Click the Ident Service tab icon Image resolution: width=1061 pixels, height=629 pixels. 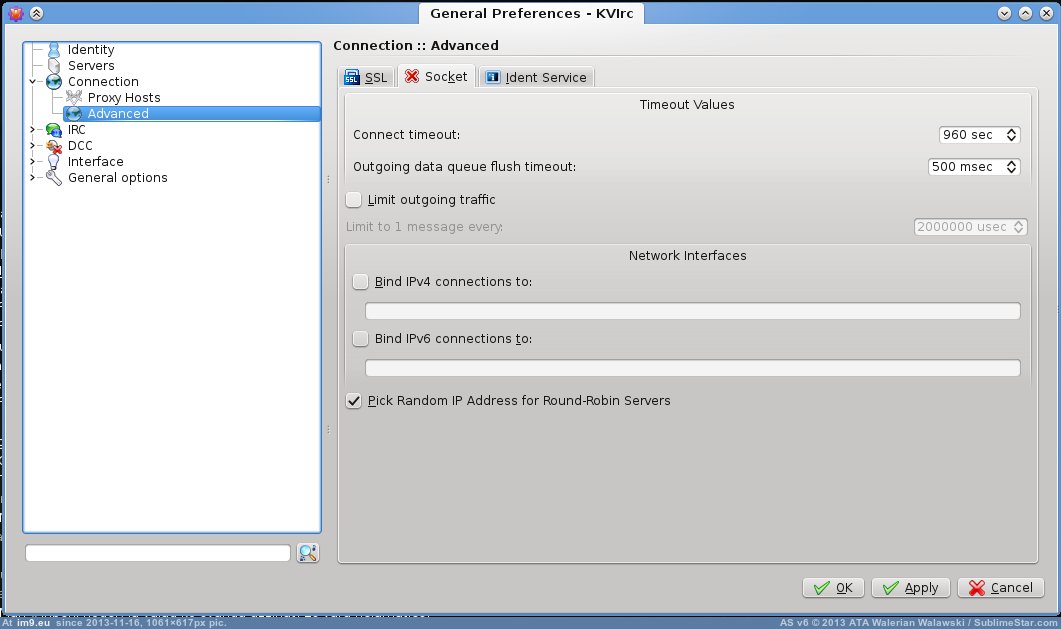pos(493,77)
